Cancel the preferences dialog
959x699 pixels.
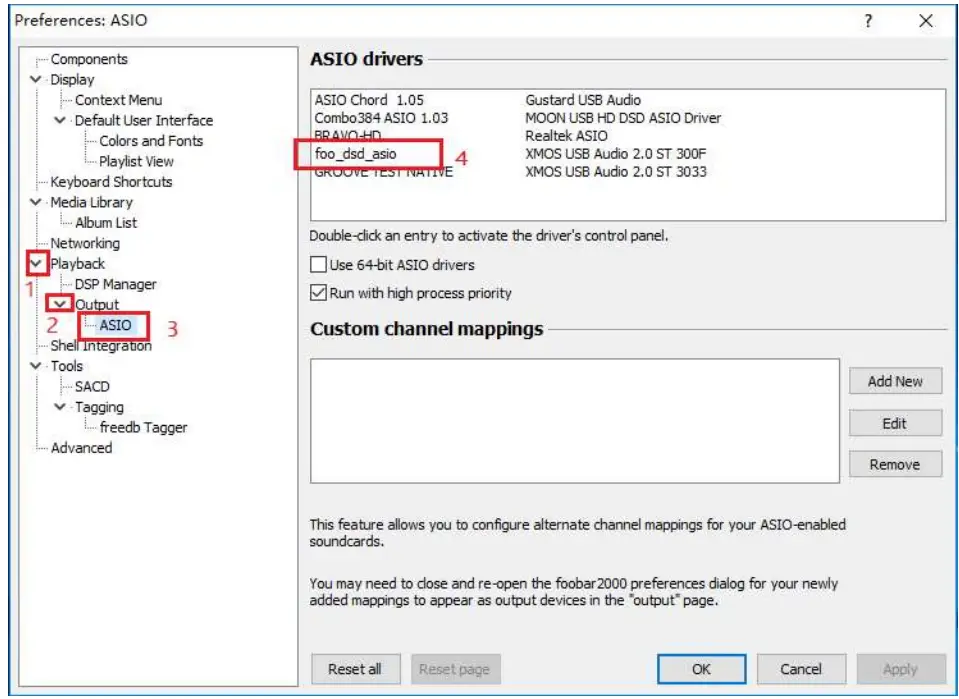point(800,668)
